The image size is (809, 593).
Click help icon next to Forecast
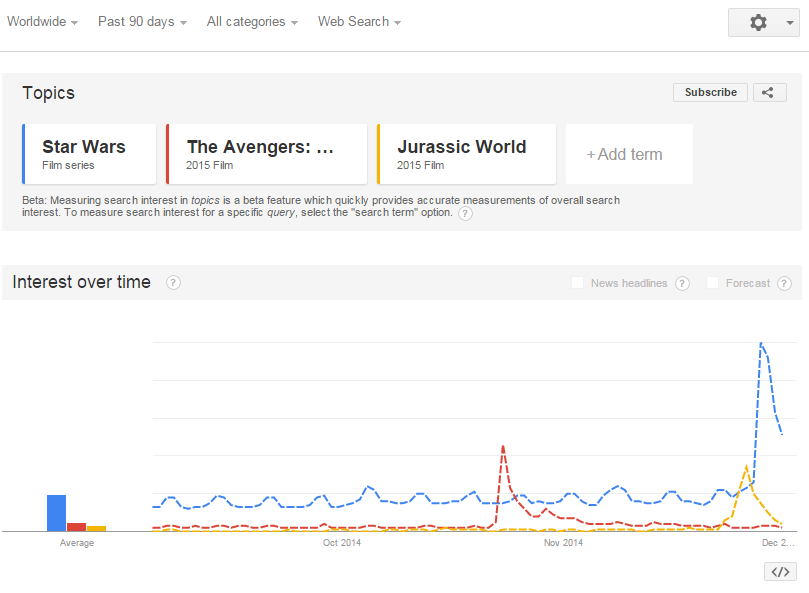tap(784, 283)
